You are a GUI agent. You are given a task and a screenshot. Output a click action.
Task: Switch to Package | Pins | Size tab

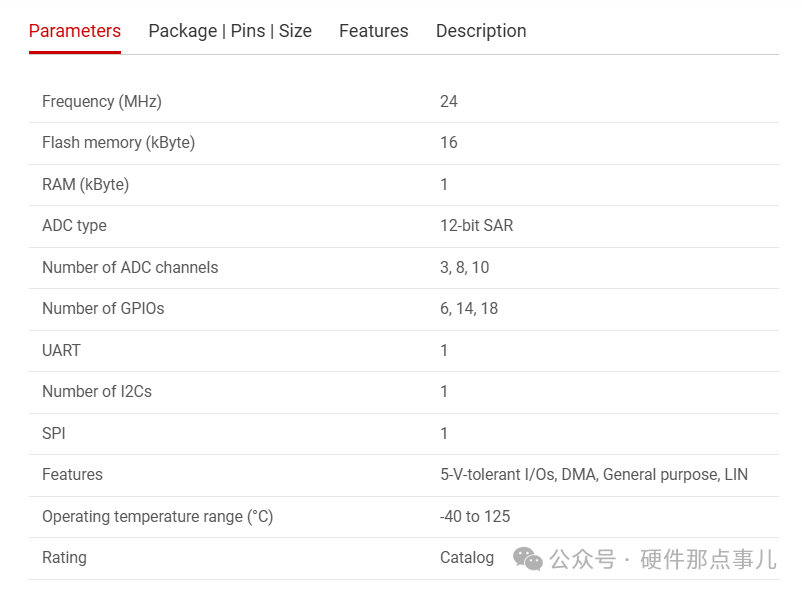point(230,31)
